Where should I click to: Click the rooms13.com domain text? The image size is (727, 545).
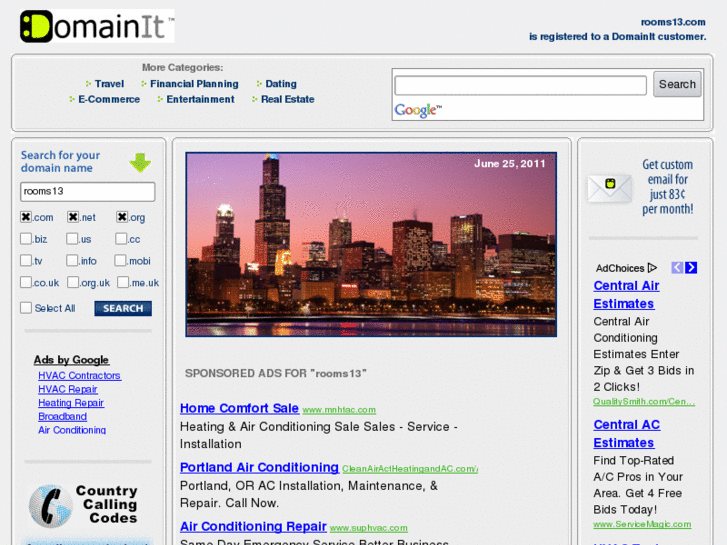coord(673,22)
